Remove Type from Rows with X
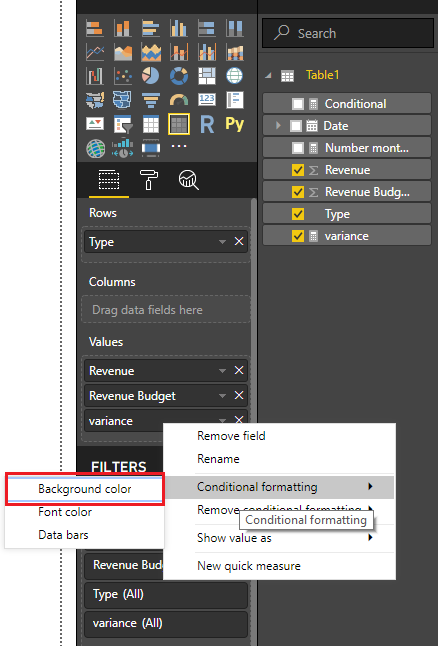This screenshot has width=438, height=646. tap(239, 241)
